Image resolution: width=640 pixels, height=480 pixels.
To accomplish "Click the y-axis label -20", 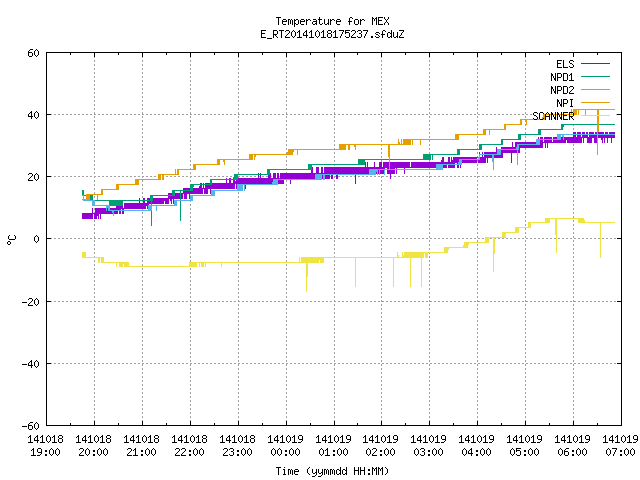I will click(31, 302).
